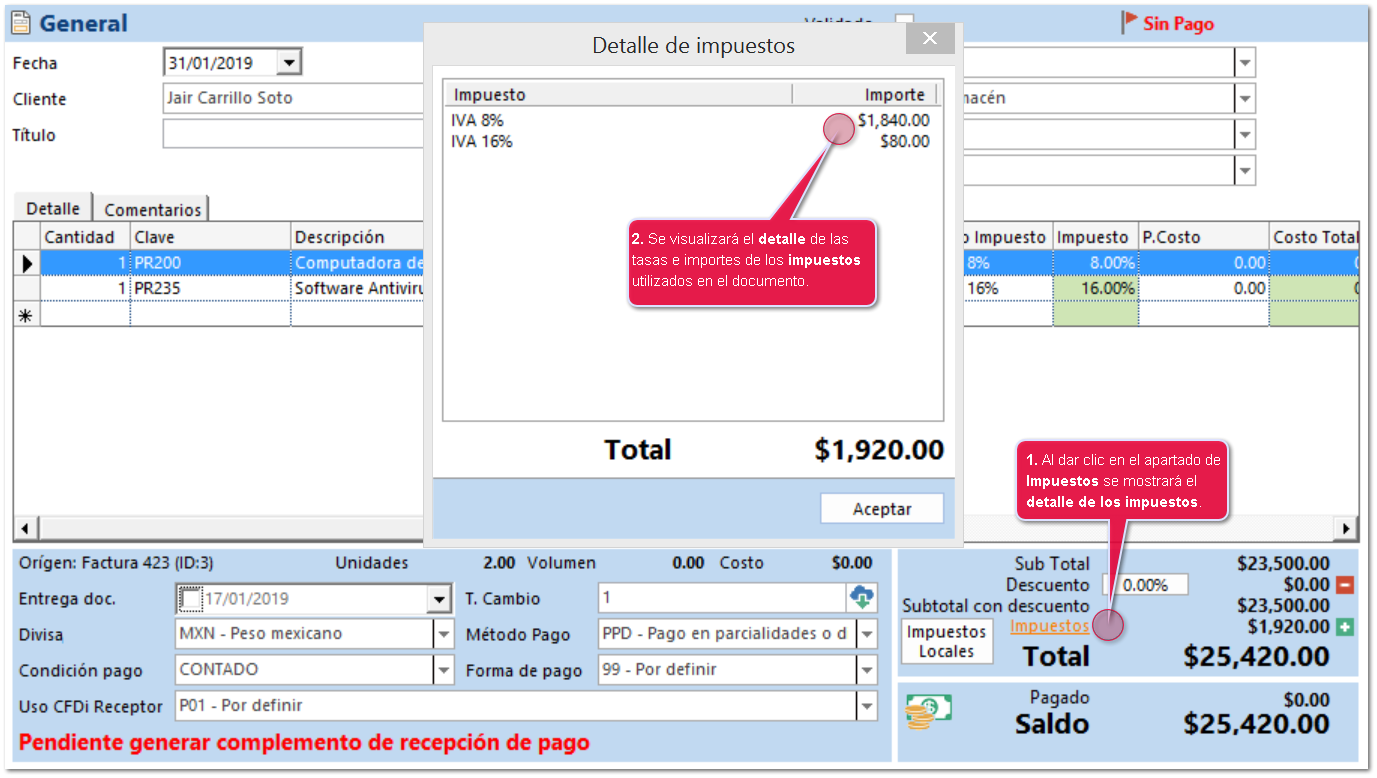Click the PR235 clave cell
This screenshot has height=778, width=1377.
coord(211,288)
